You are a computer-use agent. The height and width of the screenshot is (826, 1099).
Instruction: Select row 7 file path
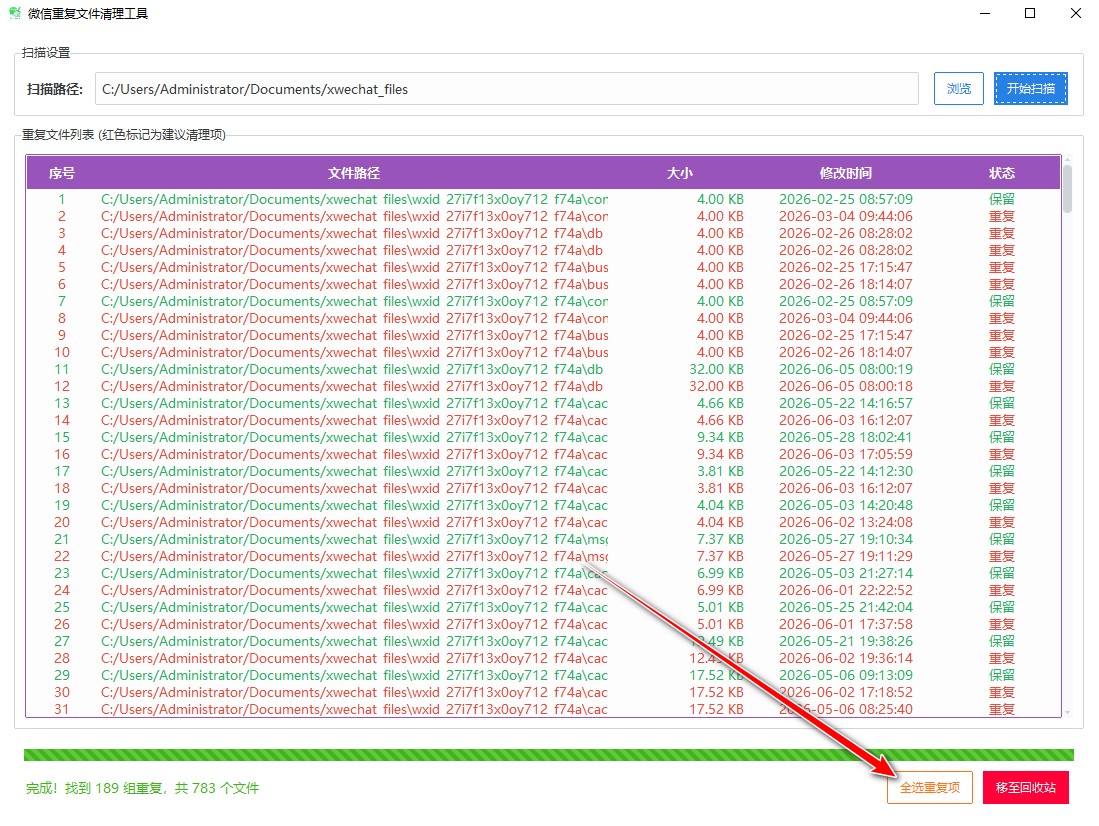click(354, 302)
